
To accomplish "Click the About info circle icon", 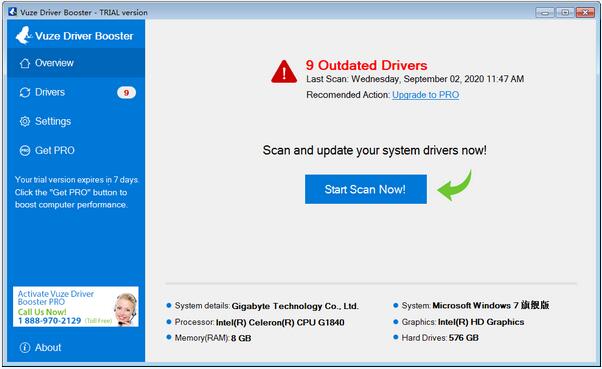I will click(x=25, y=348).
